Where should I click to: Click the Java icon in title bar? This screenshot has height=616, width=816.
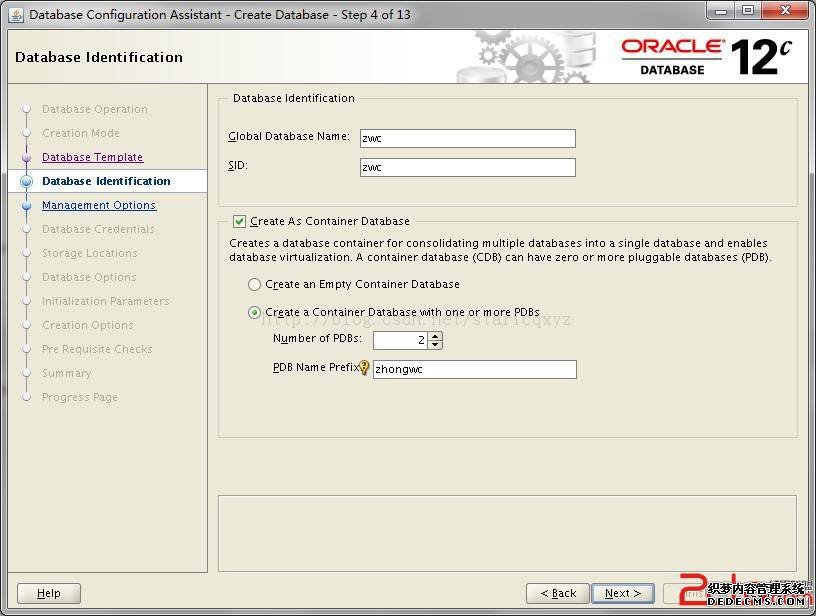(16, 15)
